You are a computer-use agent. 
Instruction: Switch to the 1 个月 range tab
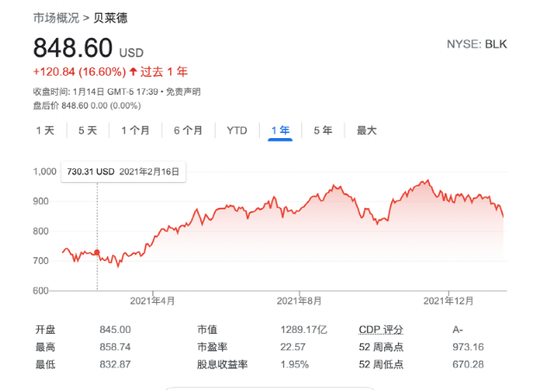(x=135, y=130)
